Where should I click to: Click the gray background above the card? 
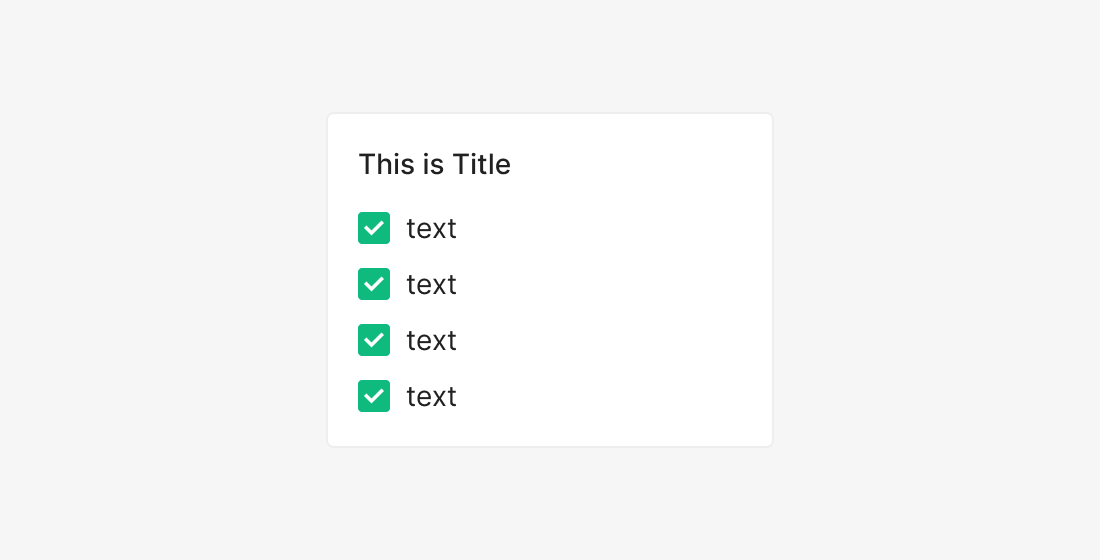pyautogui.click(x=550, y=55)
